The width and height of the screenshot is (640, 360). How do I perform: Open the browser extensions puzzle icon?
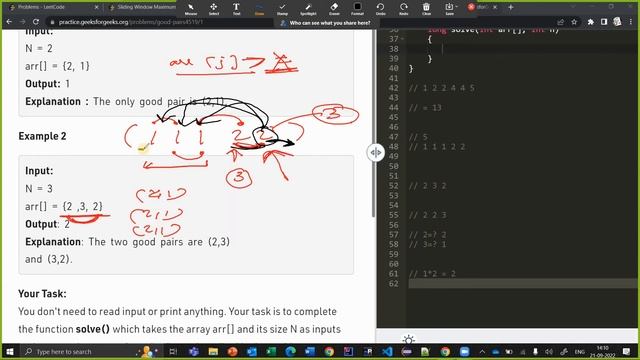click(x=591, y=22)
